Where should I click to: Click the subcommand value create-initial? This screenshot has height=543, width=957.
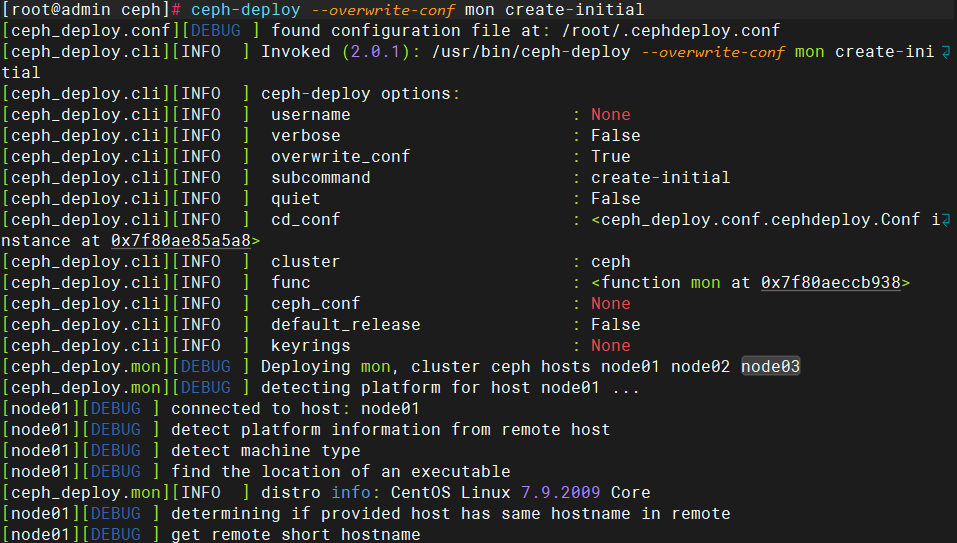[x=660, y=178]
